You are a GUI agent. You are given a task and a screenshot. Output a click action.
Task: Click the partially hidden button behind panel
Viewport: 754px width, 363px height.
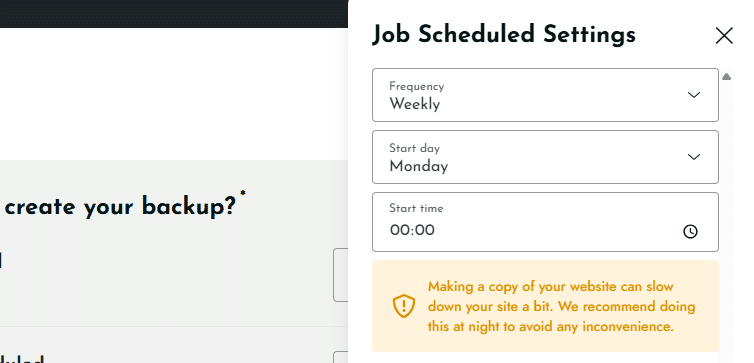tap(340, 275)
